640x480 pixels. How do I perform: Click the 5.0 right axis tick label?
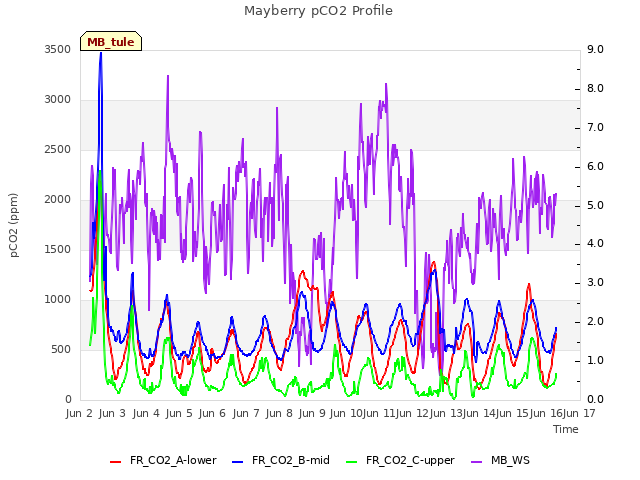595,205
